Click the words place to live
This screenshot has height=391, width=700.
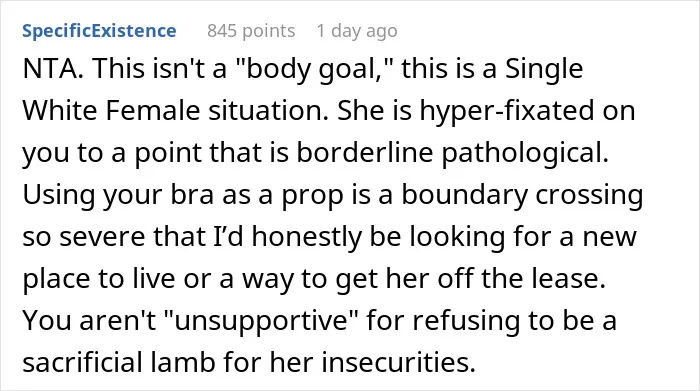[x=99, y=279]
